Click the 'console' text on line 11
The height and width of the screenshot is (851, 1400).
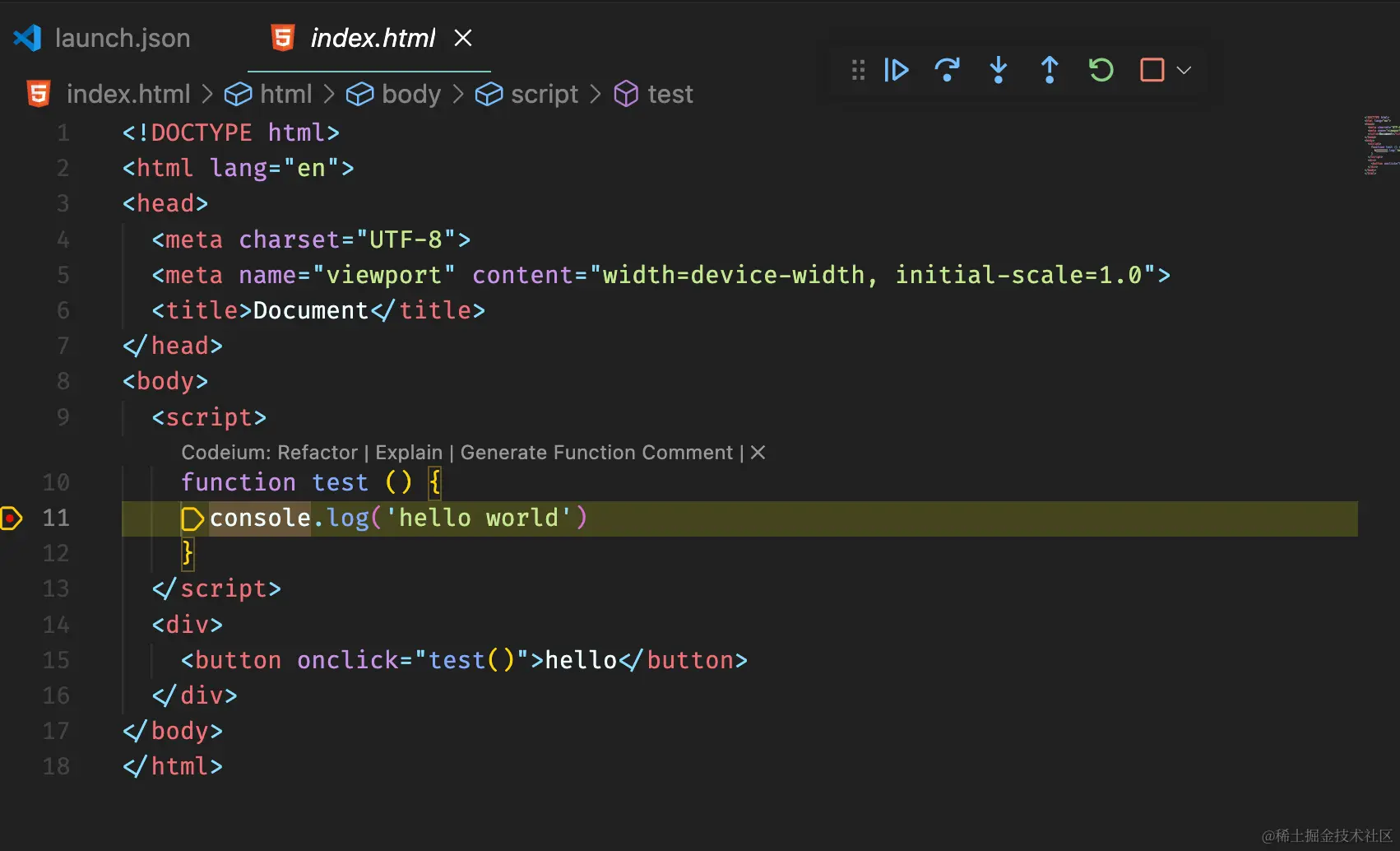point(260,518)
